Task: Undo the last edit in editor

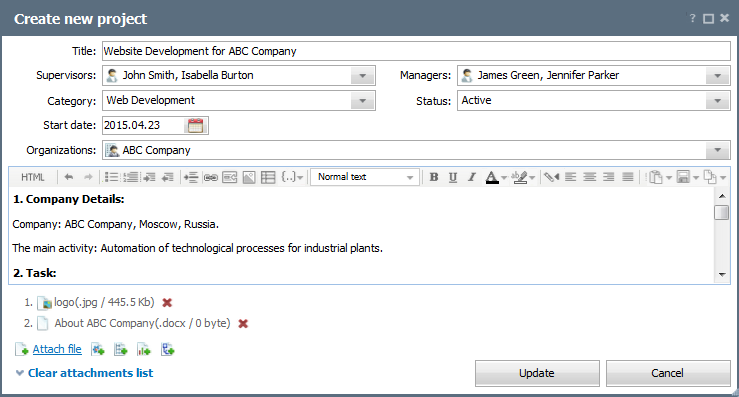Action: coord(69,177)
